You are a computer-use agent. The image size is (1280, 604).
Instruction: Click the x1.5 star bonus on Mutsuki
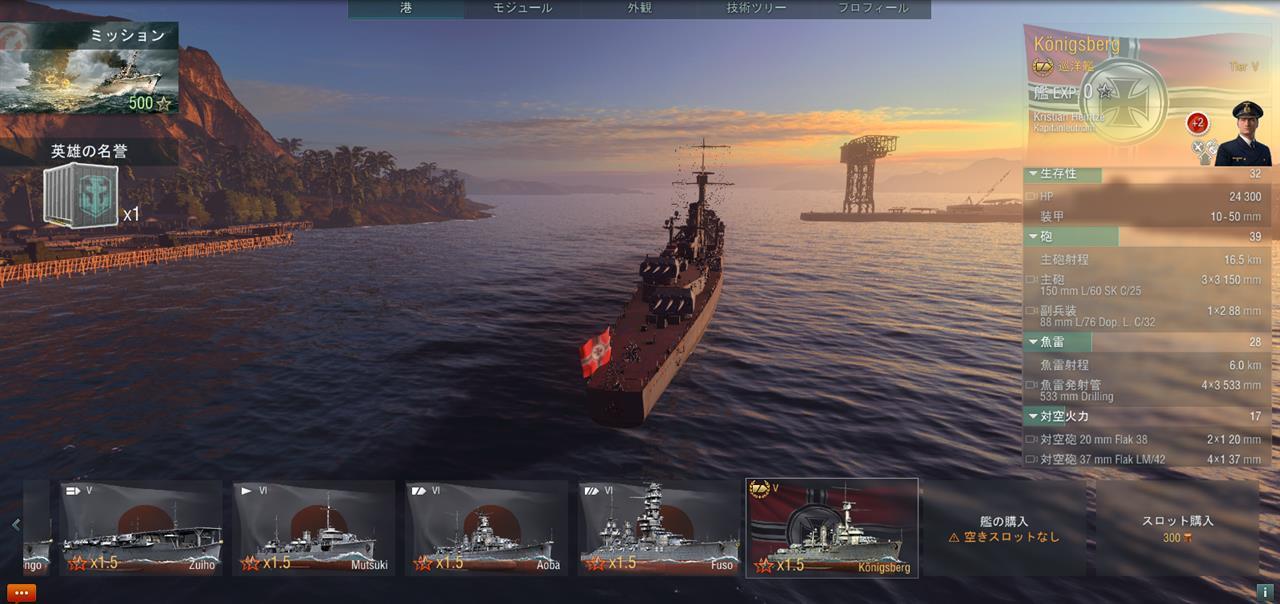pyautogui.click(x=266, y=563)
